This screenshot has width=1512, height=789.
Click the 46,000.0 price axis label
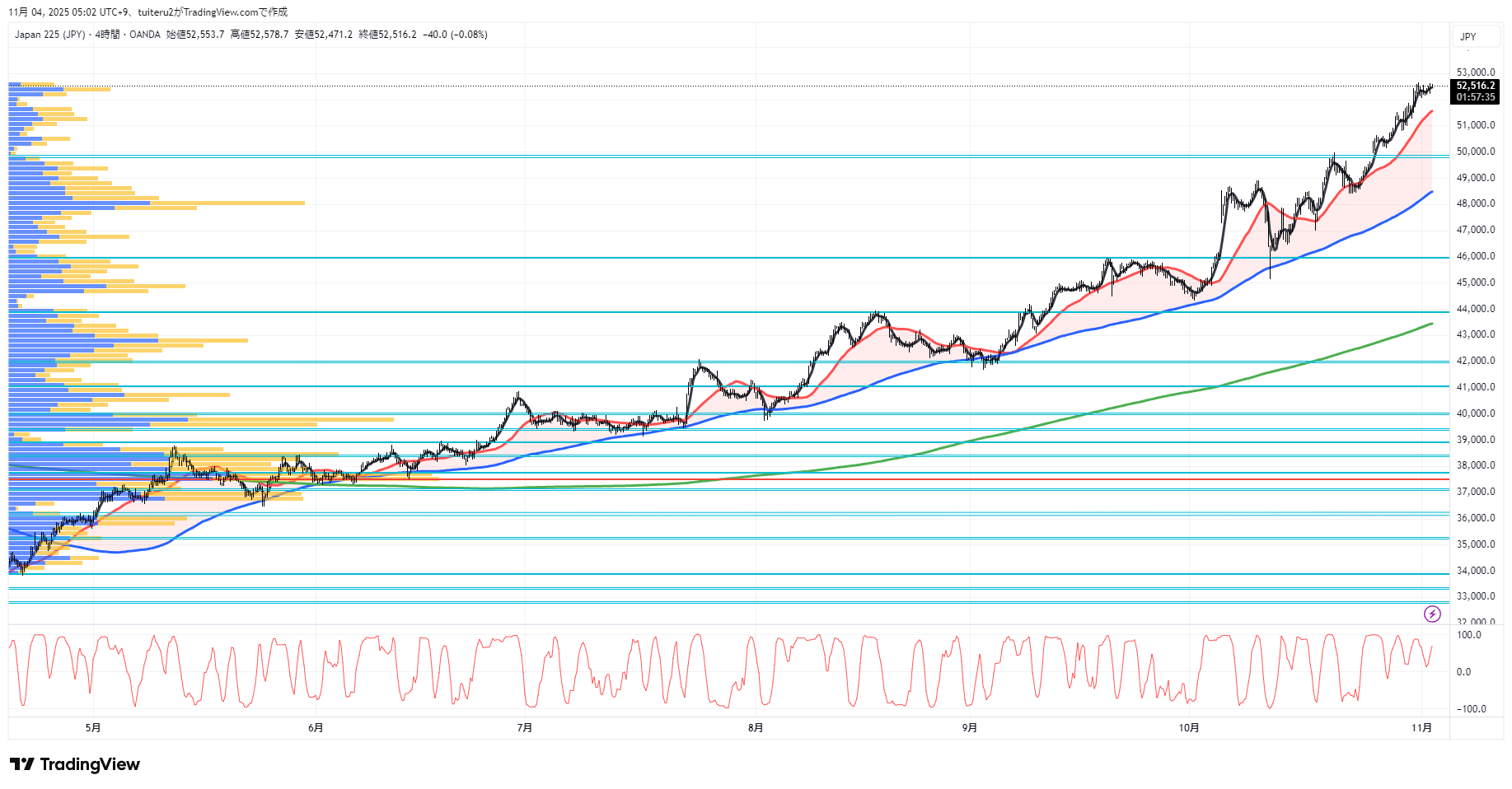click(1475, 256)
